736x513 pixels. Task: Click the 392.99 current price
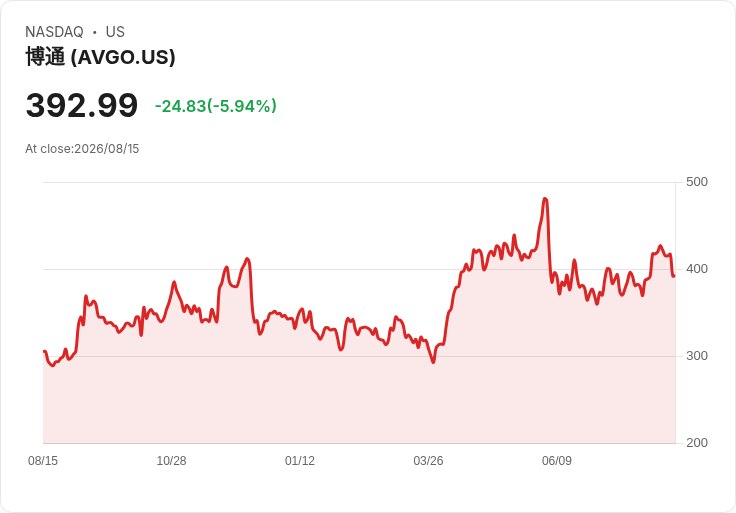click(x=82, y=105)
